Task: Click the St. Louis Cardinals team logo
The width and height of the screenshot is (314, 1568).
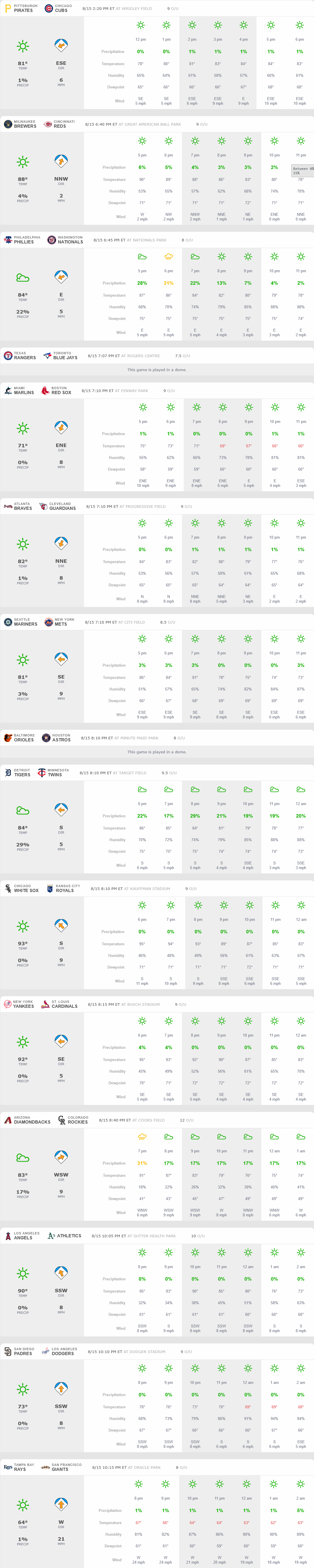Action: (45, 1004)
